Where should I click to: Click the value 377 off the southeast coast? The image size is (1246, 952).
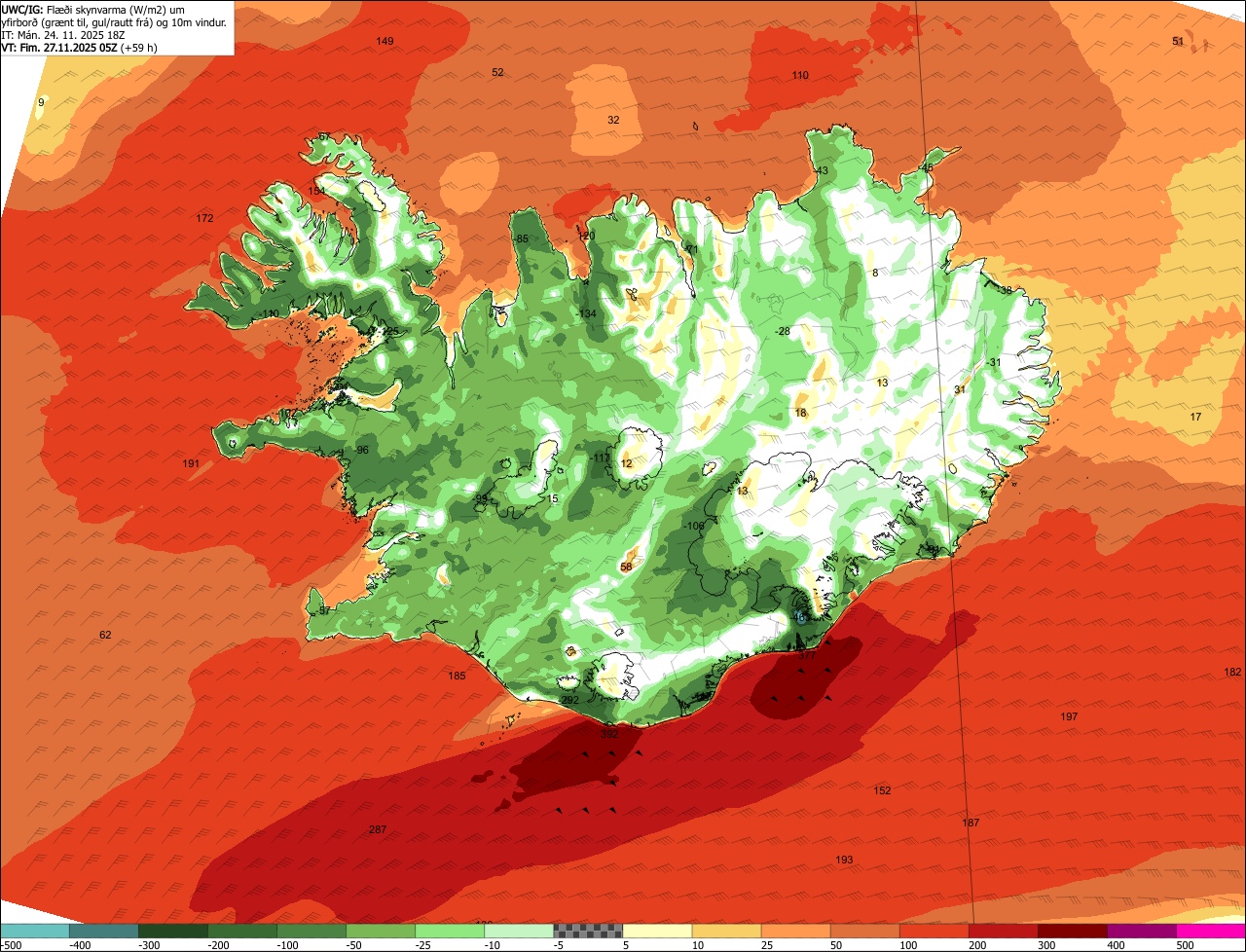pyautogui.click(x=807, y=656)
